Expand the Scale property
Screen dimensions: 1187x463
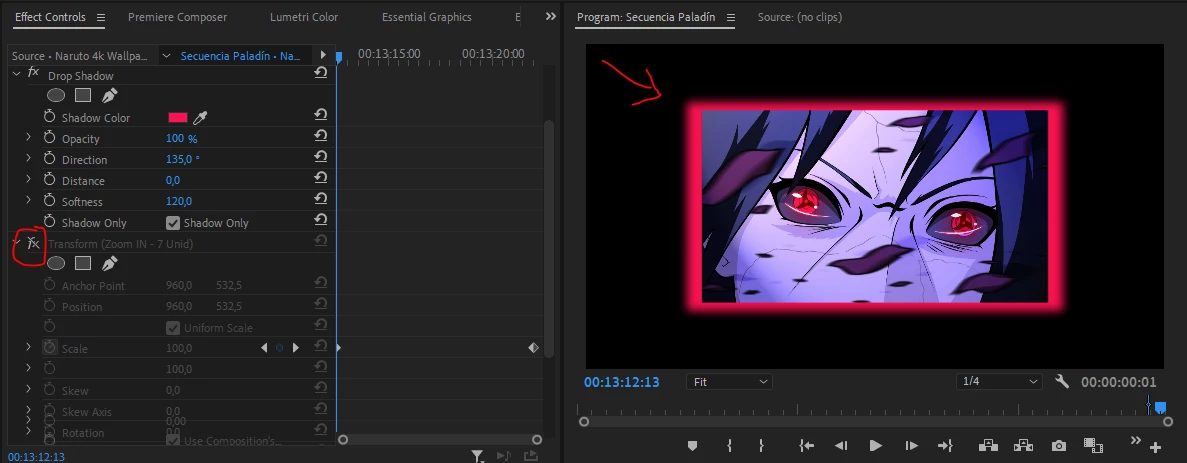point(28,346)
